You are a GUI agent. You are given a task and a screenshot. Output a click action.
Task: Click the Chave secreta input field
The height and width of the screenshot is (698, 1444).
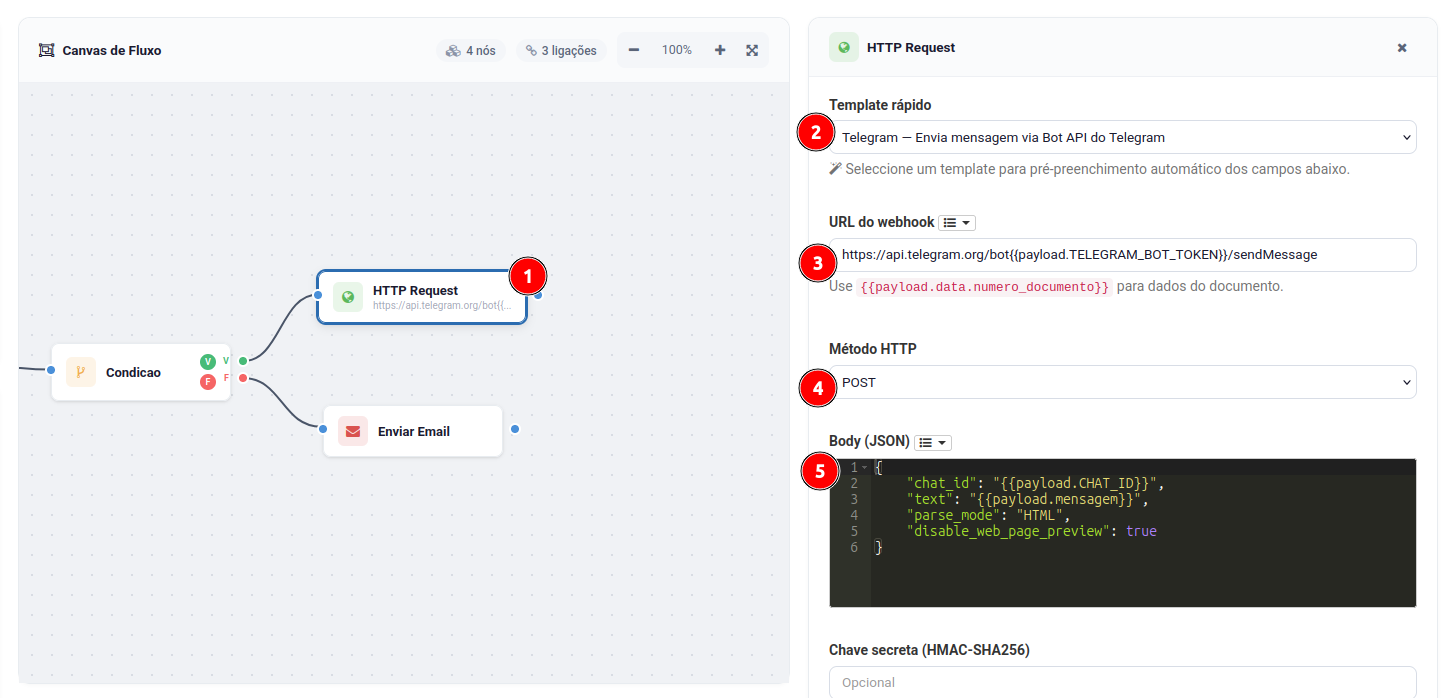pyautogui.click(x=1123, y=682)
